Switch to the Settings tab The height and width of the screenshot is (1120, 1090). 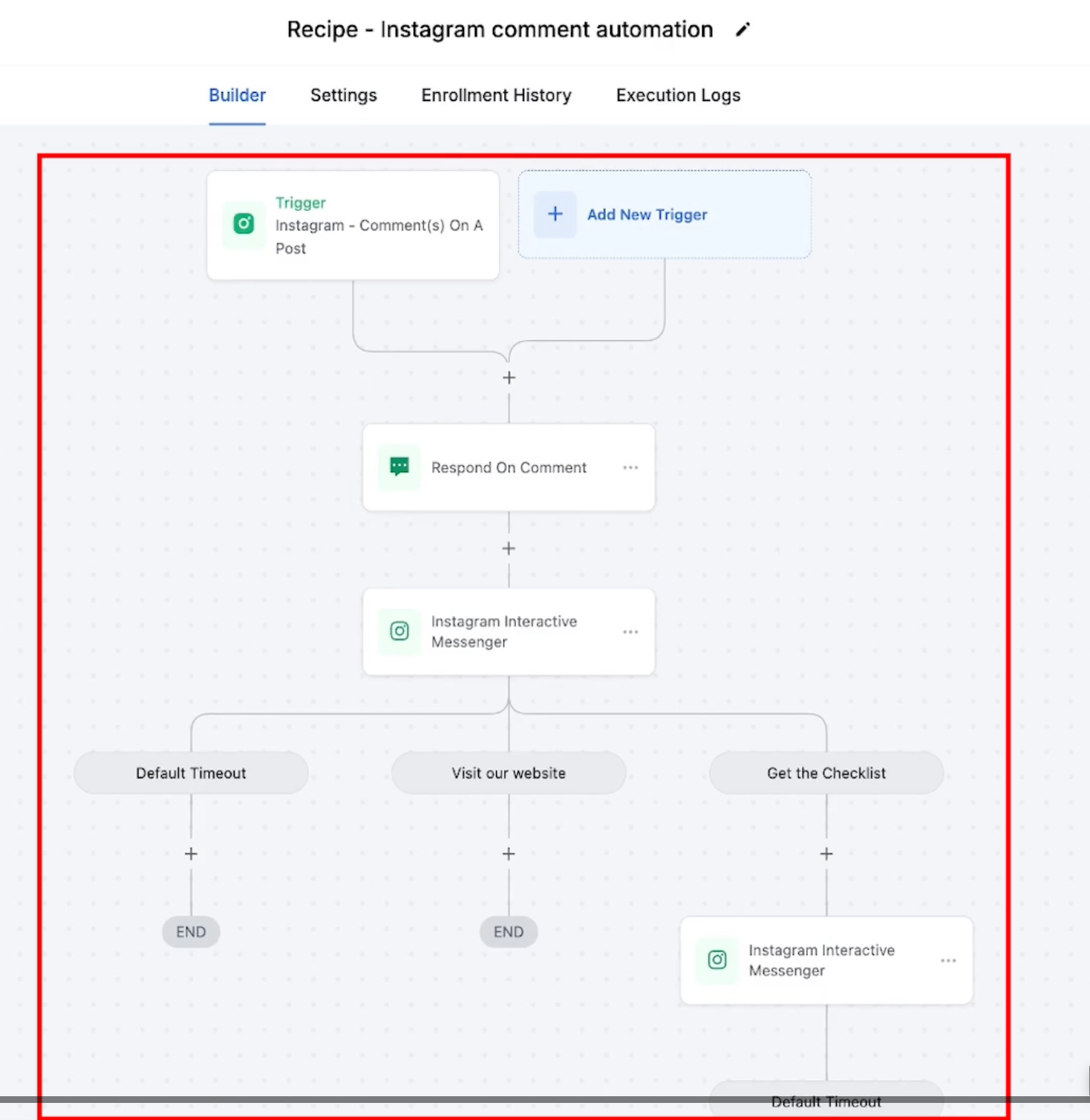tap(344, 95)
